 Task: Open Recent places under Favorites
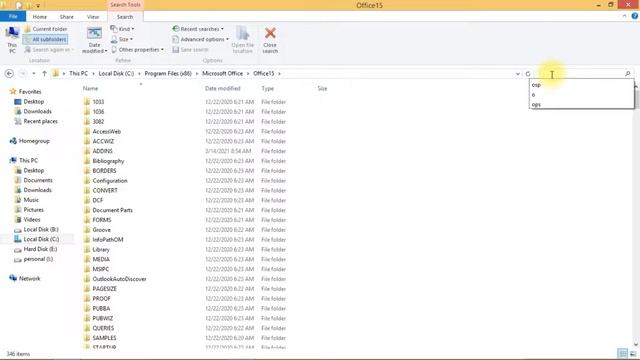[40, 121]
